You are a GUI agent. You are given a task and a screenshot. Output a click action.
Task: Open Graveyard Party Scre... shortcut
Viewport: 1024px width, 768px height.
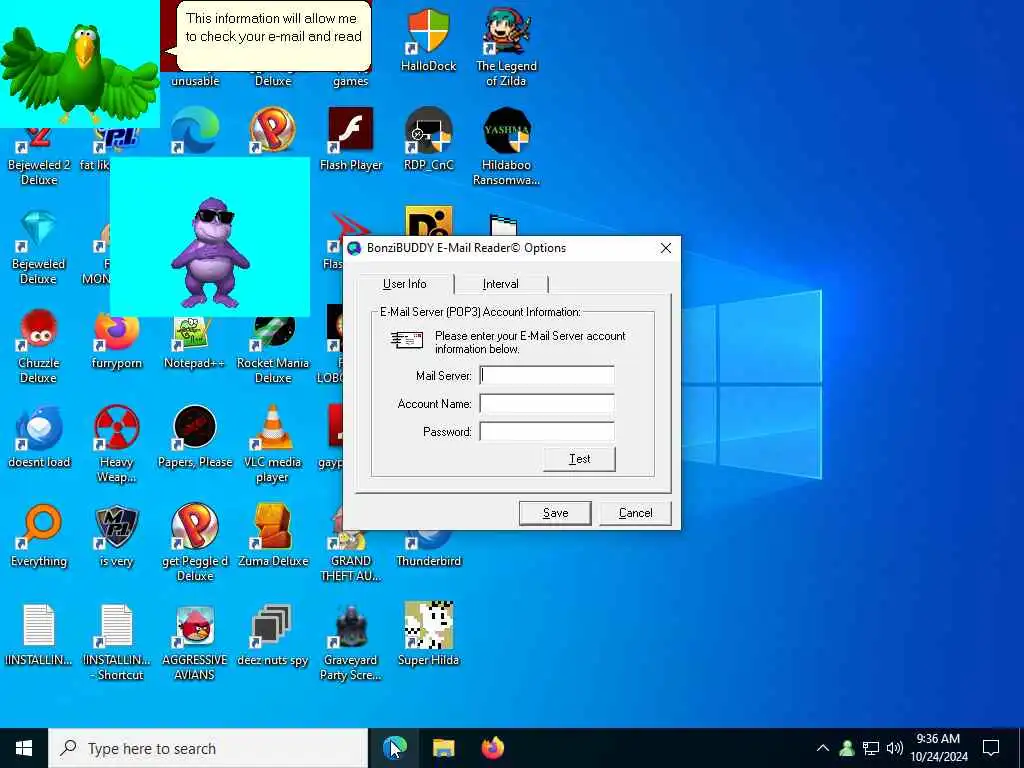coord(351,642)
